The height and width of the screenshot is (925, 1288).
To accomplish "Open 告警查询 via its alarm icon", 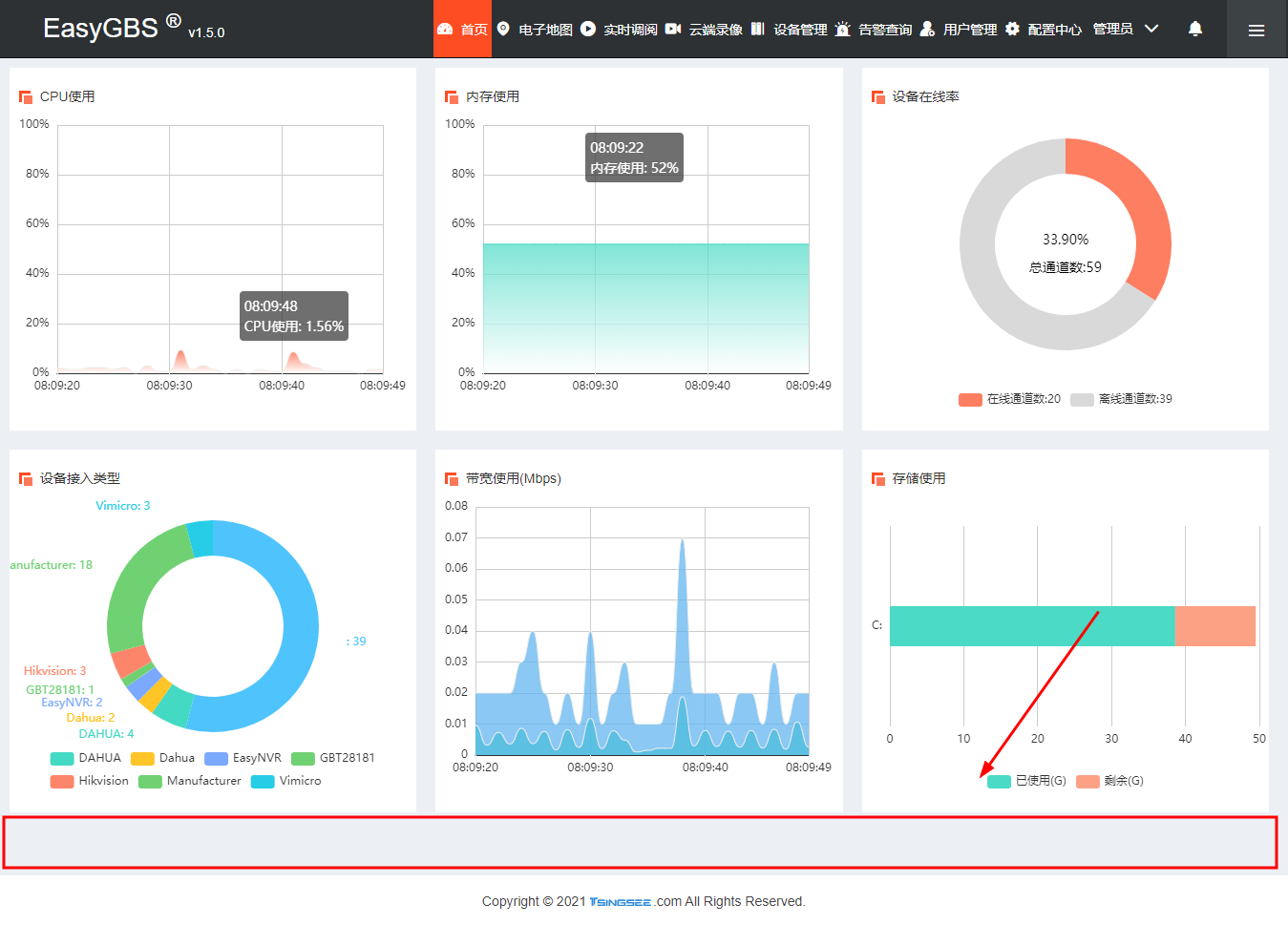I will tap(842, 29).
